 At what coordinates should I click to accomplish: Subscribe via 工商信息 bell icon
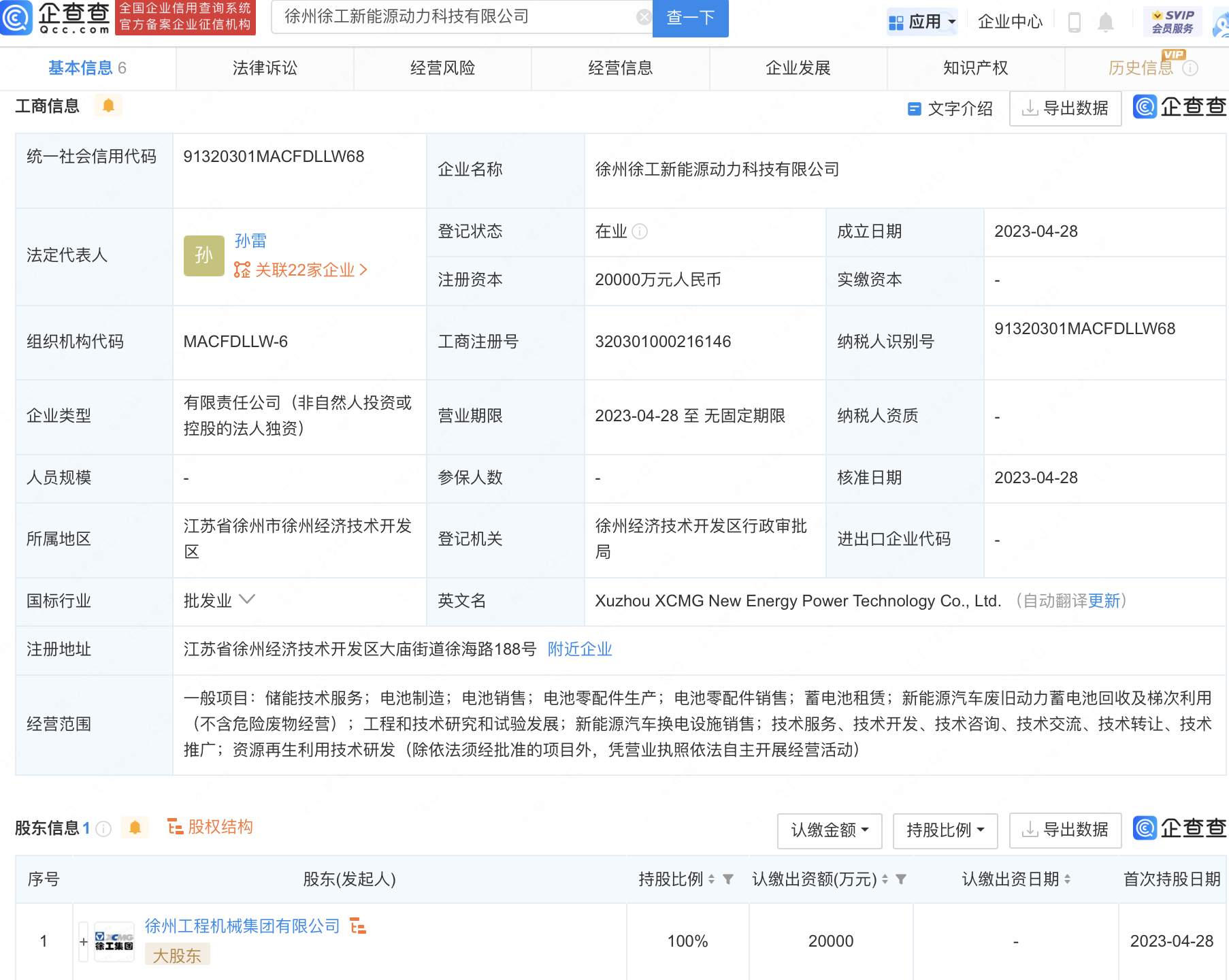point(108,105)
